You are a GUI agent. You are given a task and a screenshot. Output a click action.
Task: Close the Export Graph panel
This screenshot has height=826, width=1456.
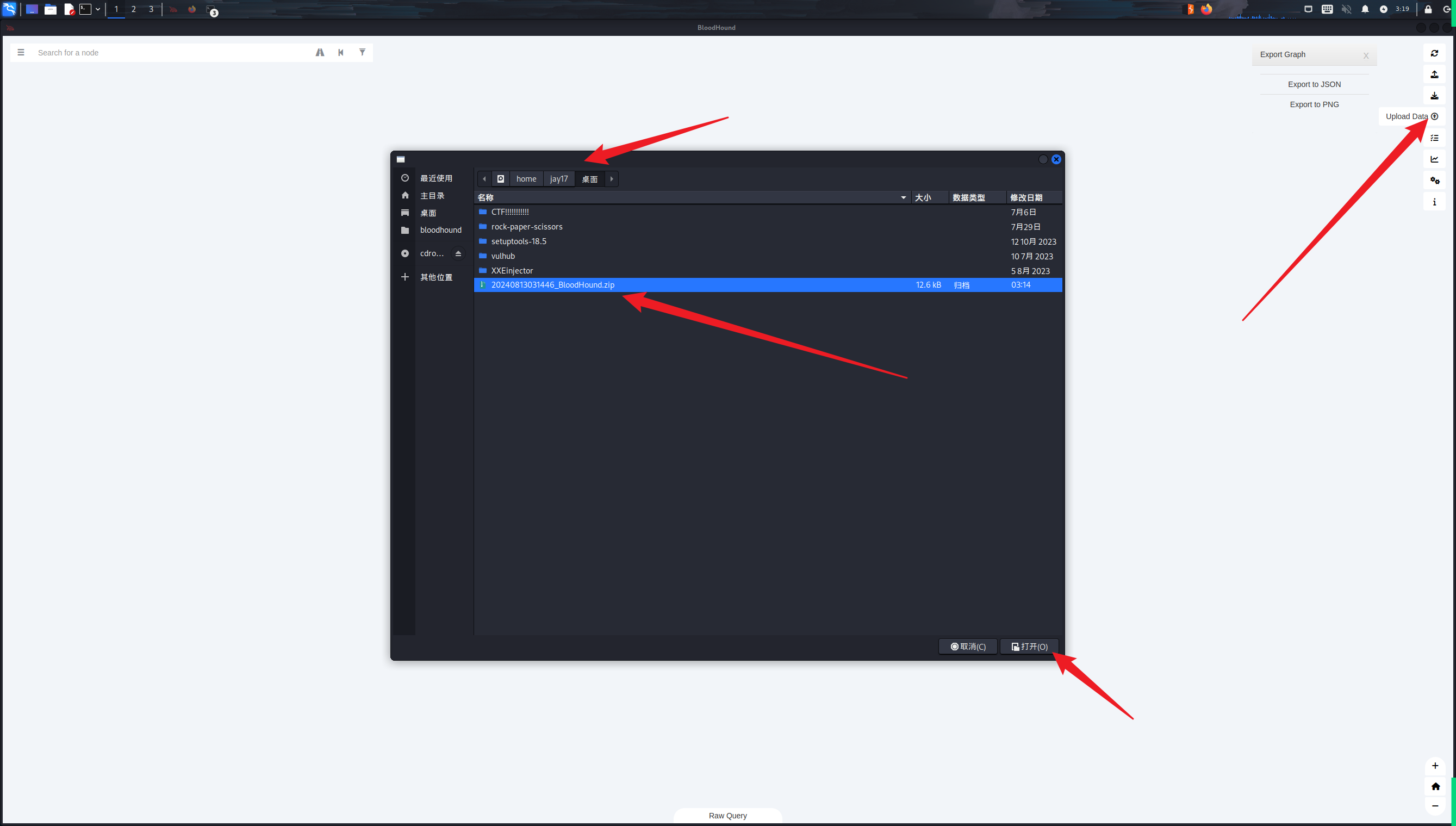[x=1366, y=55]
